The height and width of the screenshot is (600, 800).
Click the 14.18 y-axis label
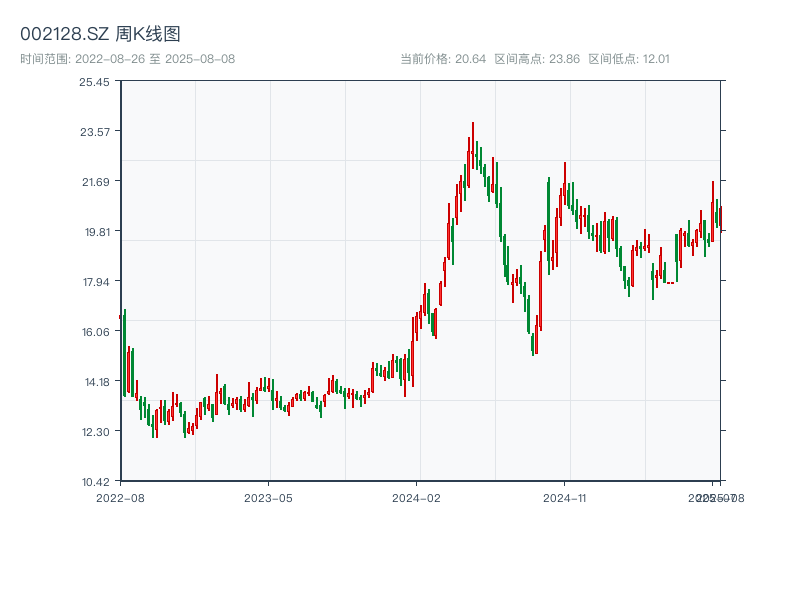pyautogui.click(x=97, y=382)
